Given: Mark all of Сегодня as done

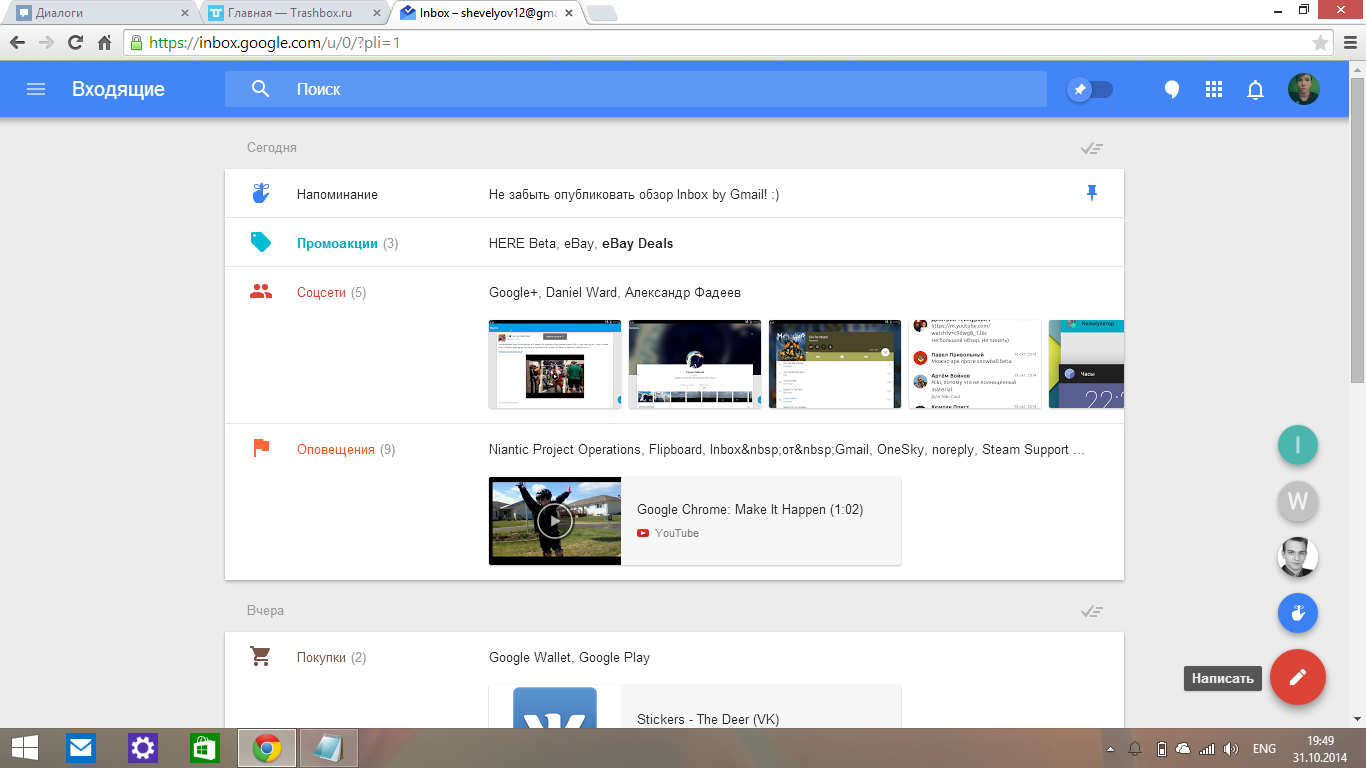Looking at the screenshot, I should (1091, 148).
